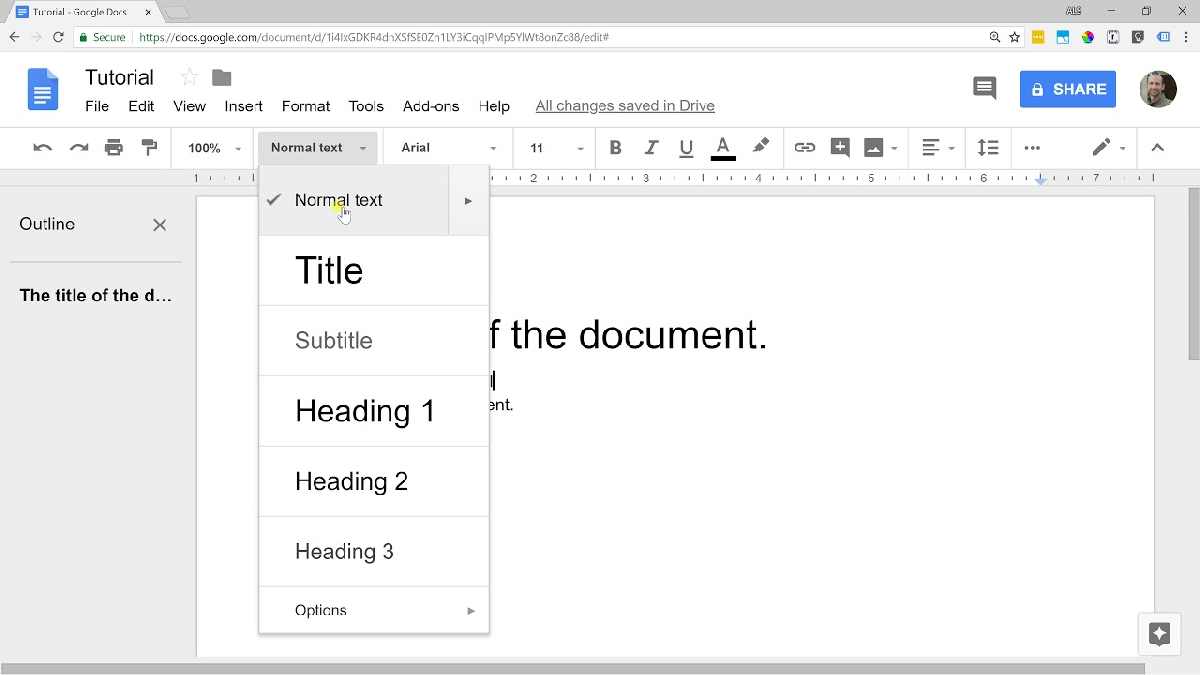Open the comments history icon
1200x675 pixels.
(x=985, y=88)
